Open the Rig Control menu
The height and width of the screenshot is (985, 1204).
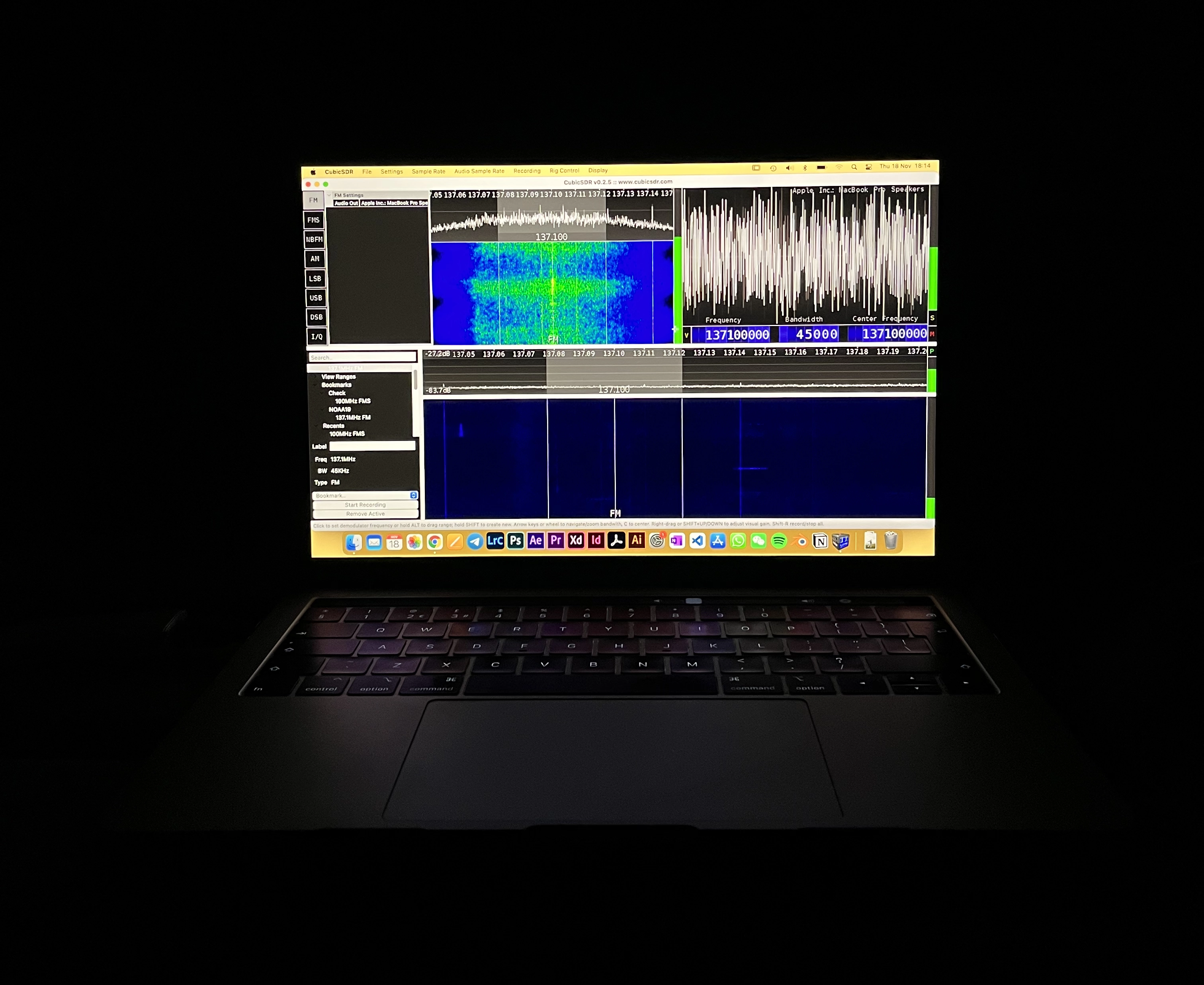point(565,171)
